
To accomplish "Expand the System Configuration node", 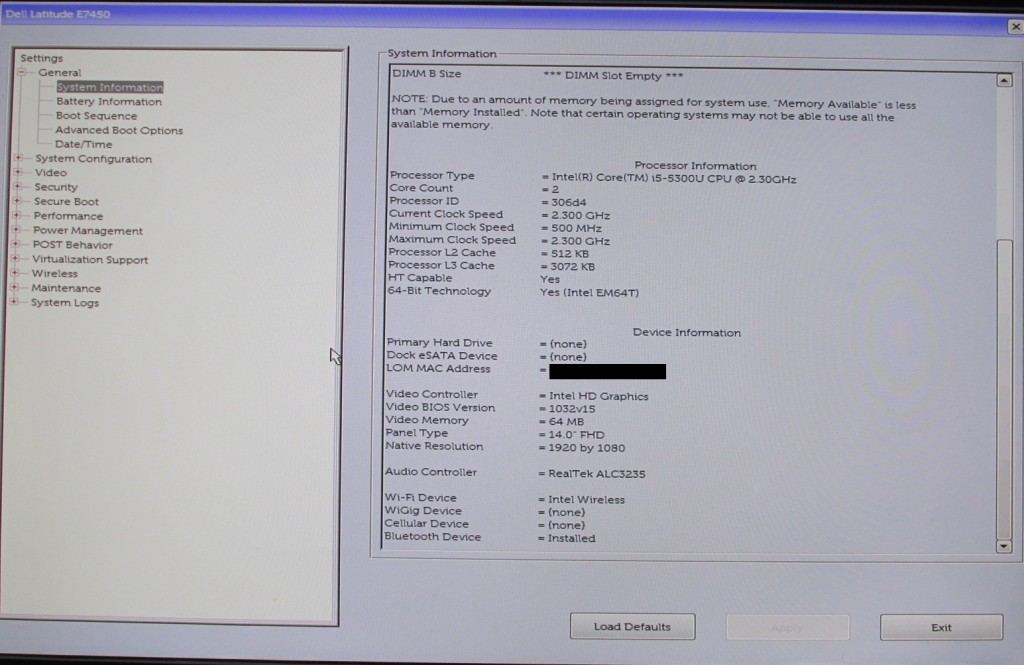I will (x=19, y=158).
